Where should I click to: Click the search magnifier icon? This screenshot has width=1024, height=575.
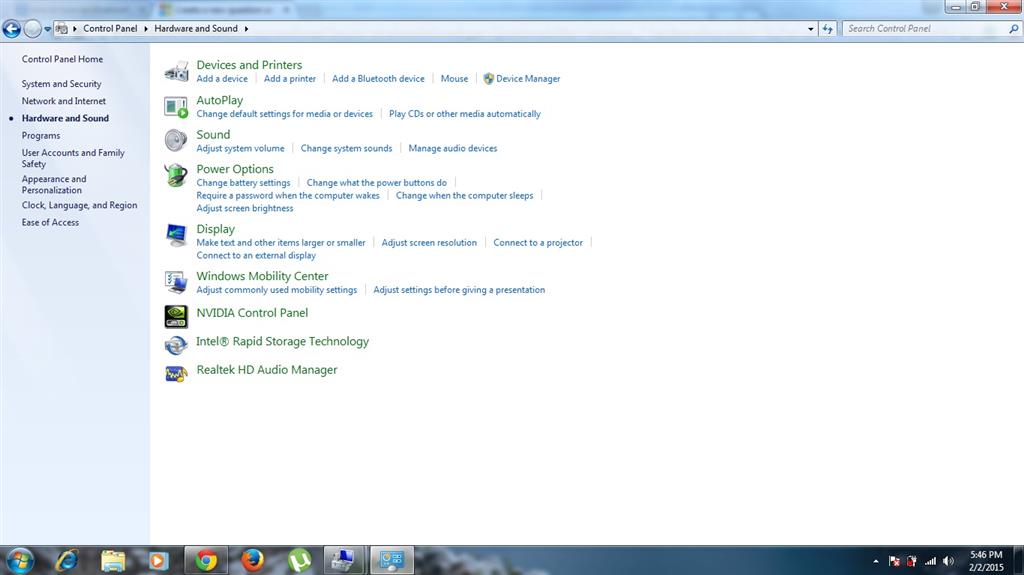coord(1014,29)
